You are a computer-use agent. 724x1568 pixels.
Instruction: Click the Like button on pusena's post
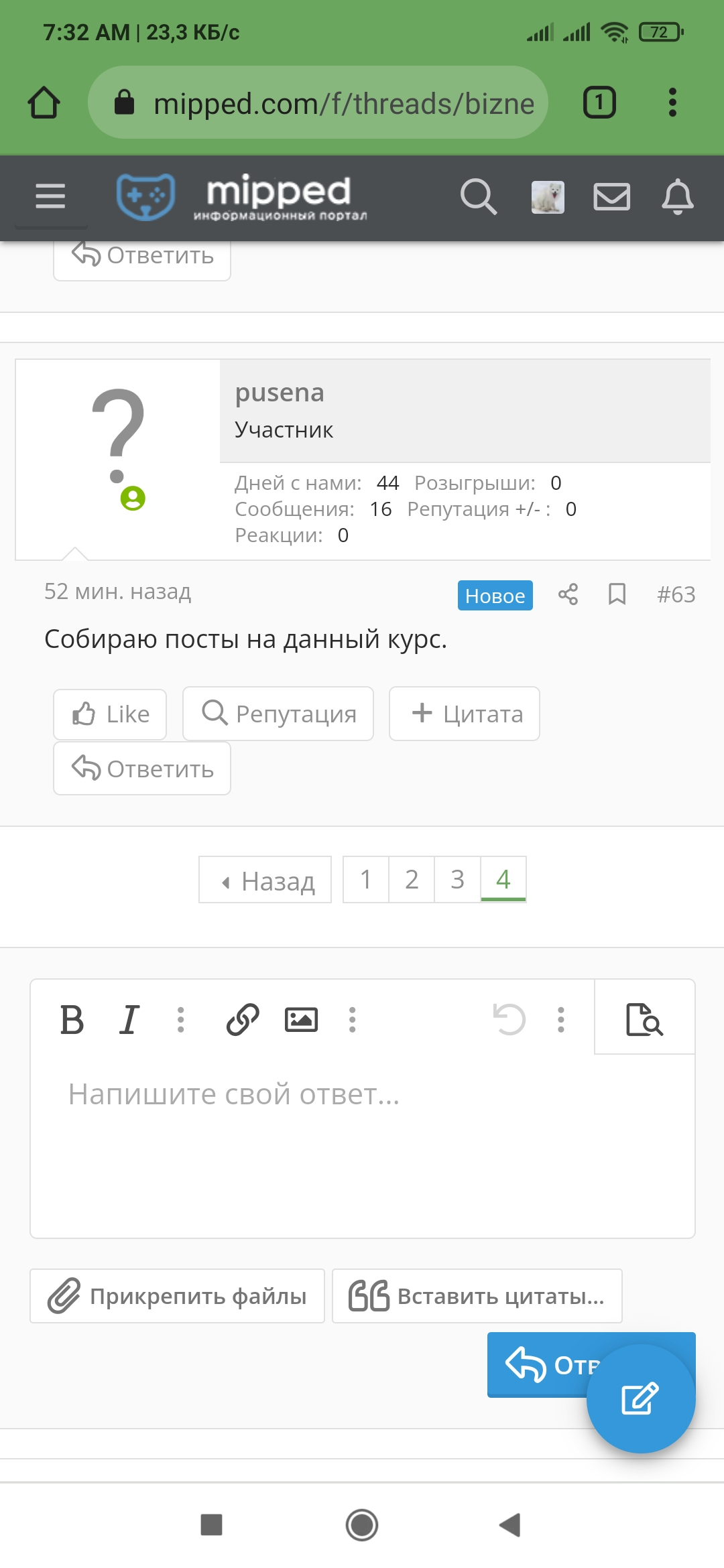110,714
